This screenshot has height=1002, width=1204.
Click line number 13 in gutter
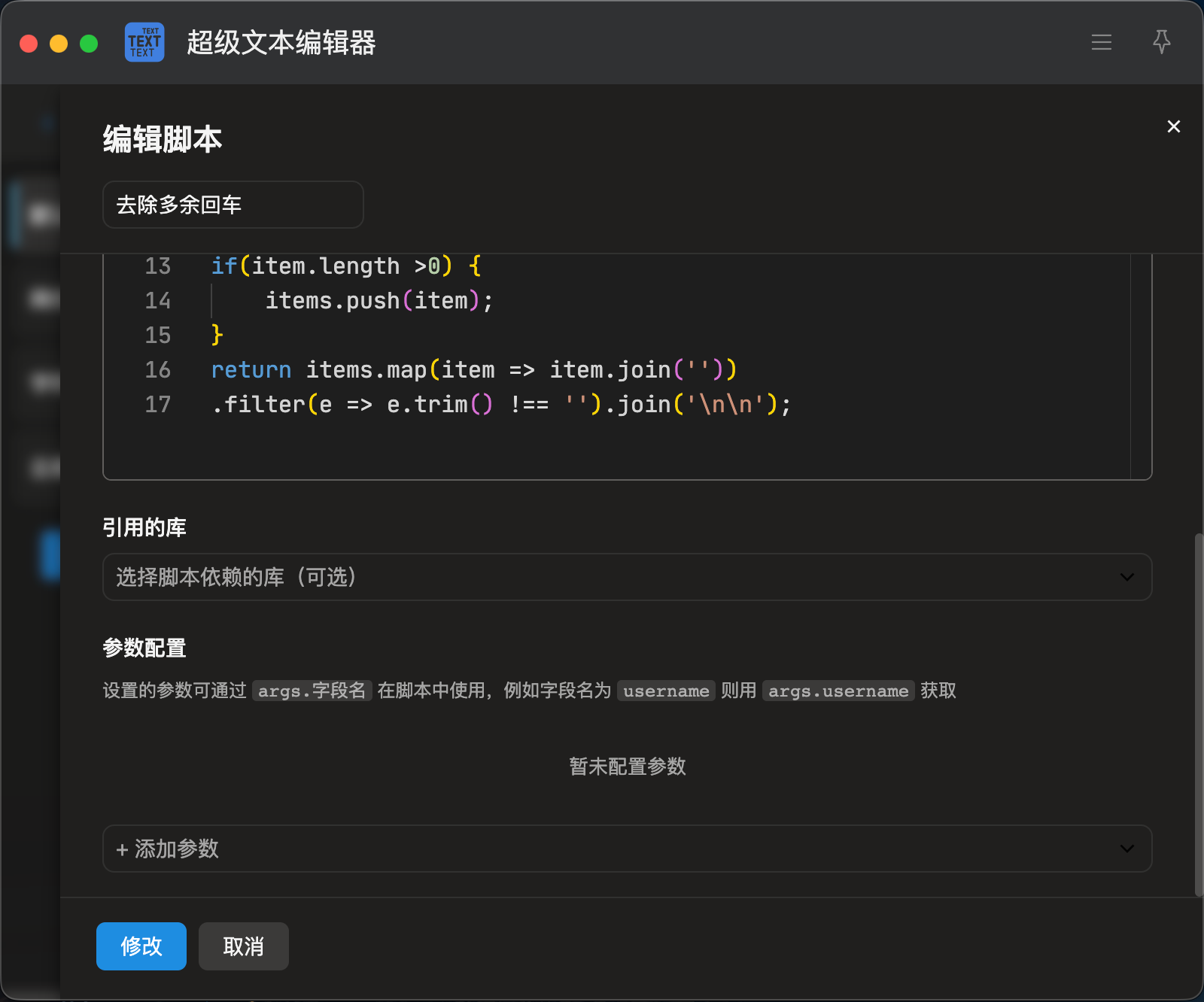click(x=158, y=266)
